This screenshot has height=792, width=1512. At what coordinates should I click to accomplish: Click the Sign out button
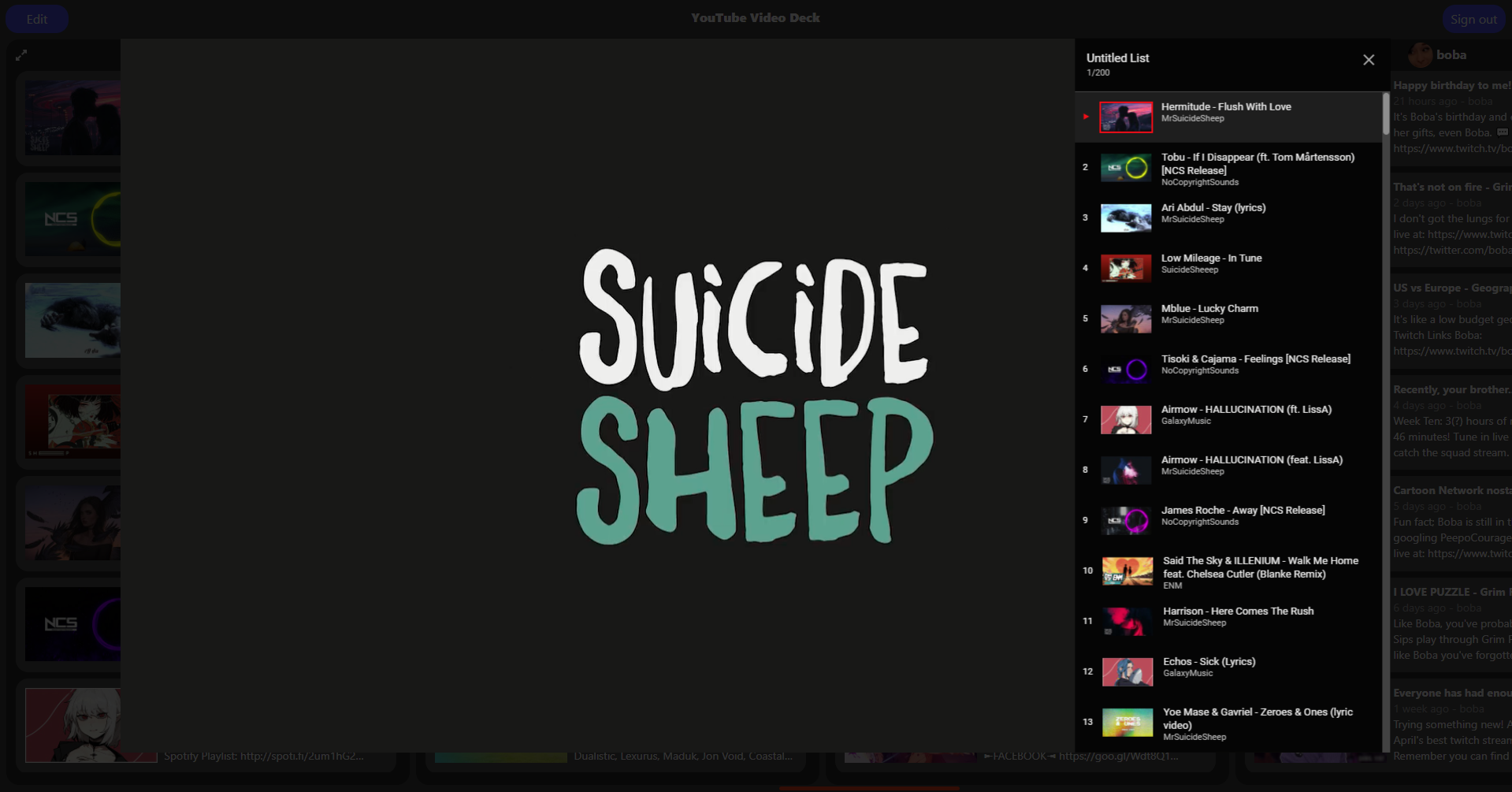1473,19
